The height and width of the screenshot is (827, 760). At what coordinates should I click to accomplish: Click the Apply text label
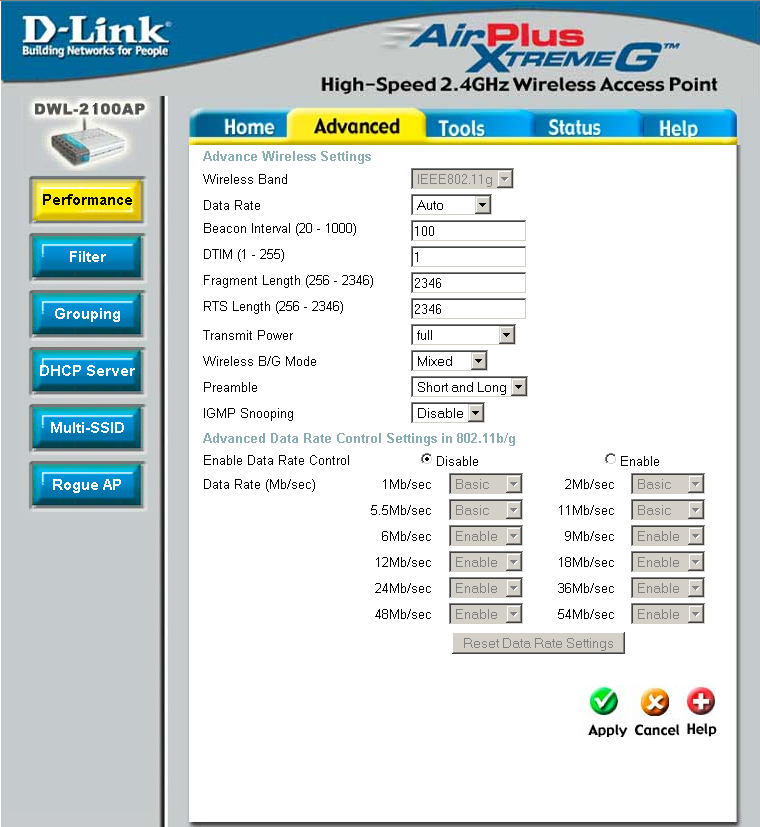click(607, 730)
